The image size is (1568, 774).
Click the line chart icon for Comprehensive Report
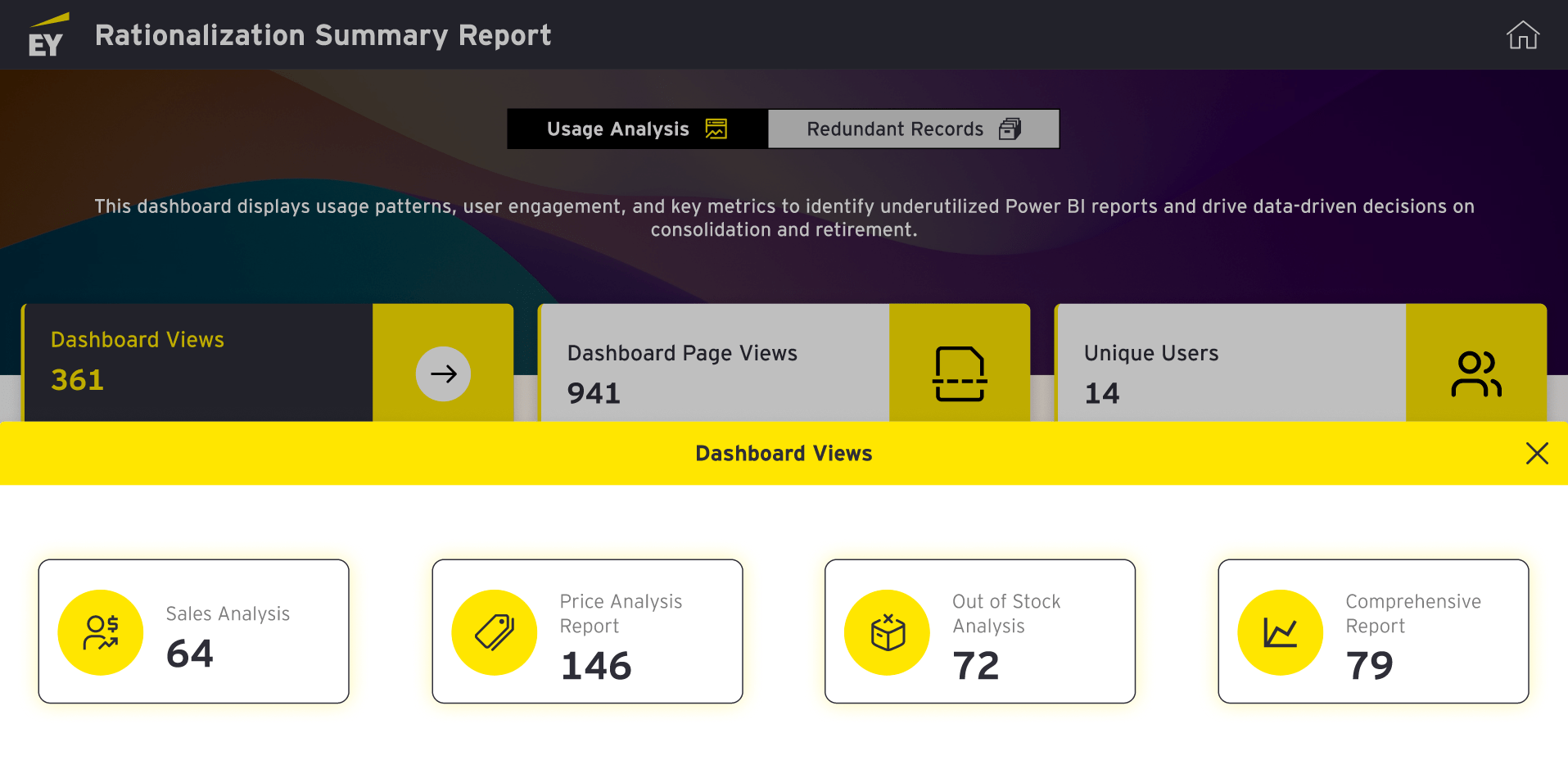[1281, 632]
